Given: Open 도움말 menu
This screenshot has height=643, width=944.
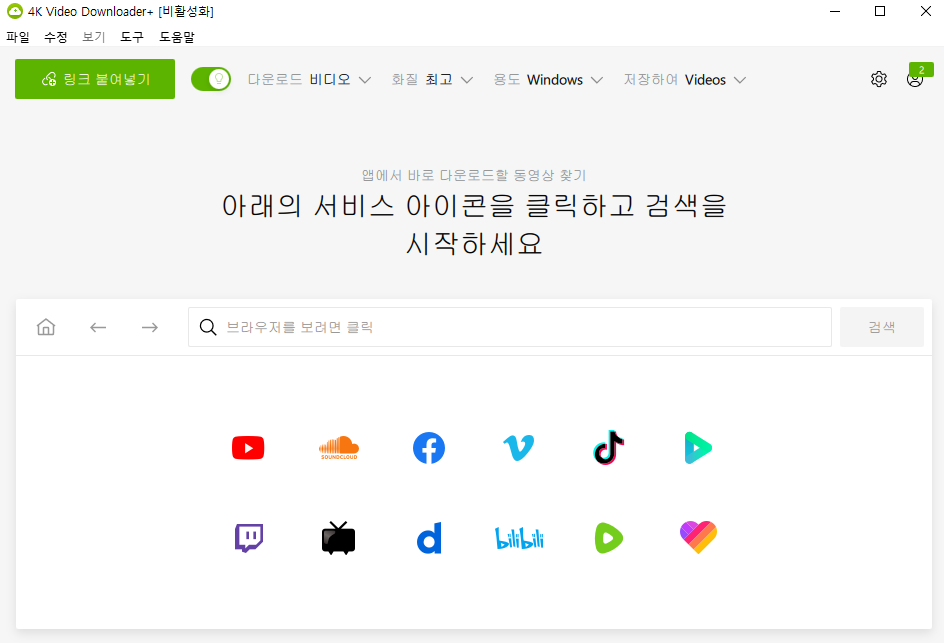Looking at the screenshot, I should (x=177, y=37).
